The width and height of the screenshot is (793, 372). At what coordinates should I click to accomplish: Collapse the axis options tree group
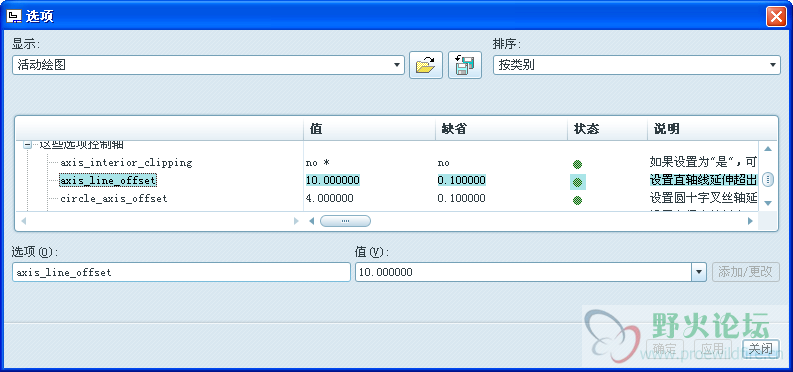point(27,145)
